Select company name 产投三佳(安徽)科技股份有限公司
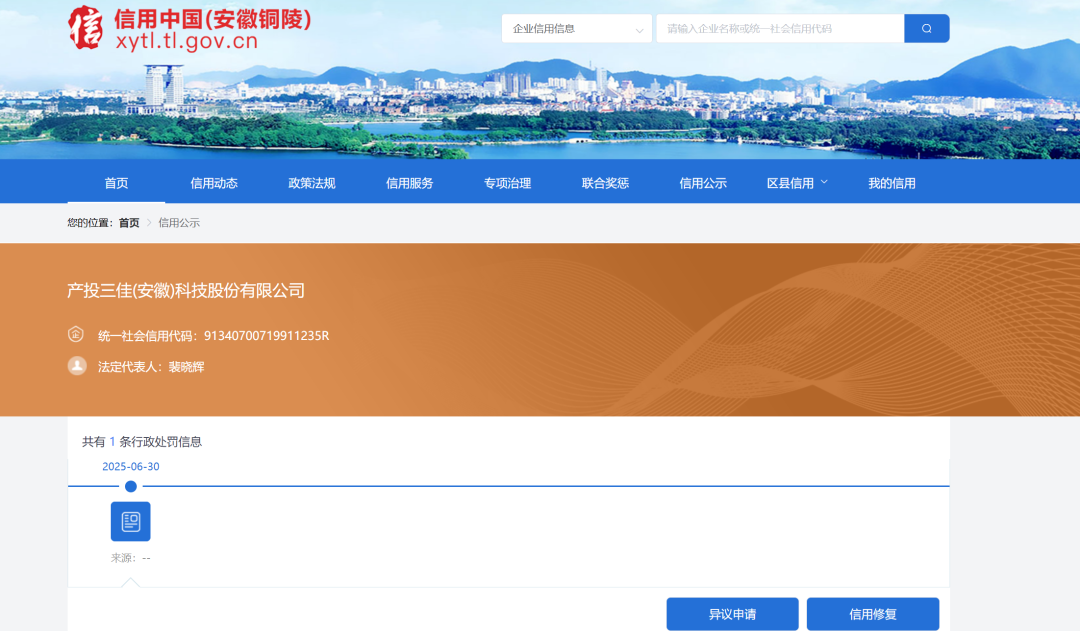Viewport: 1080px width, 631px height. (x=186, y=291)
